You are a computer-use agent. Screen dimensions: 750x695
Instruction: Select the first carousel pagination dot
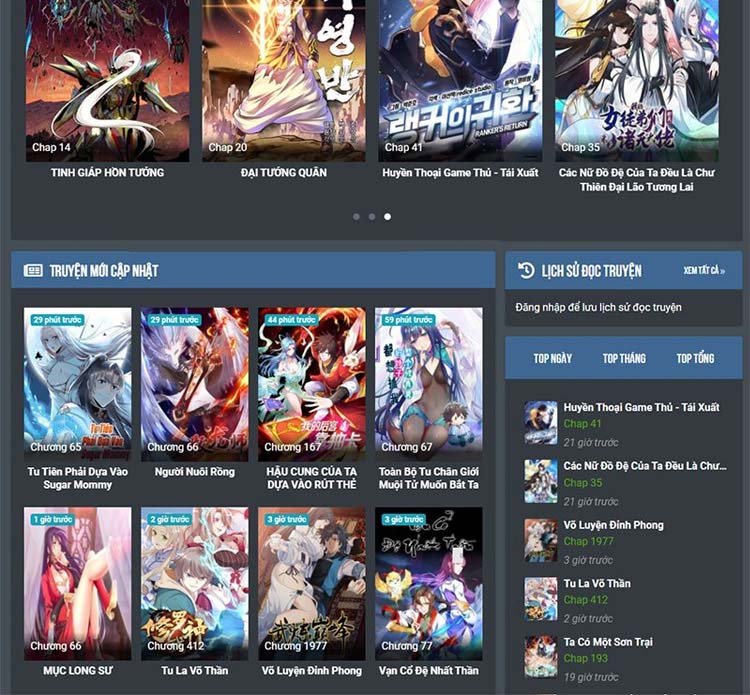(x=356, y=216)
